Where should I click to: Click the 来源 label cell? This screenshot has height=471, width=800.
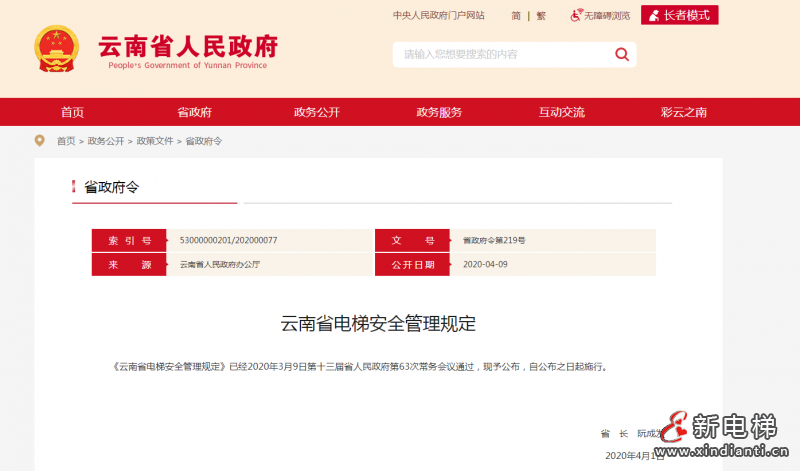point(129,264)
